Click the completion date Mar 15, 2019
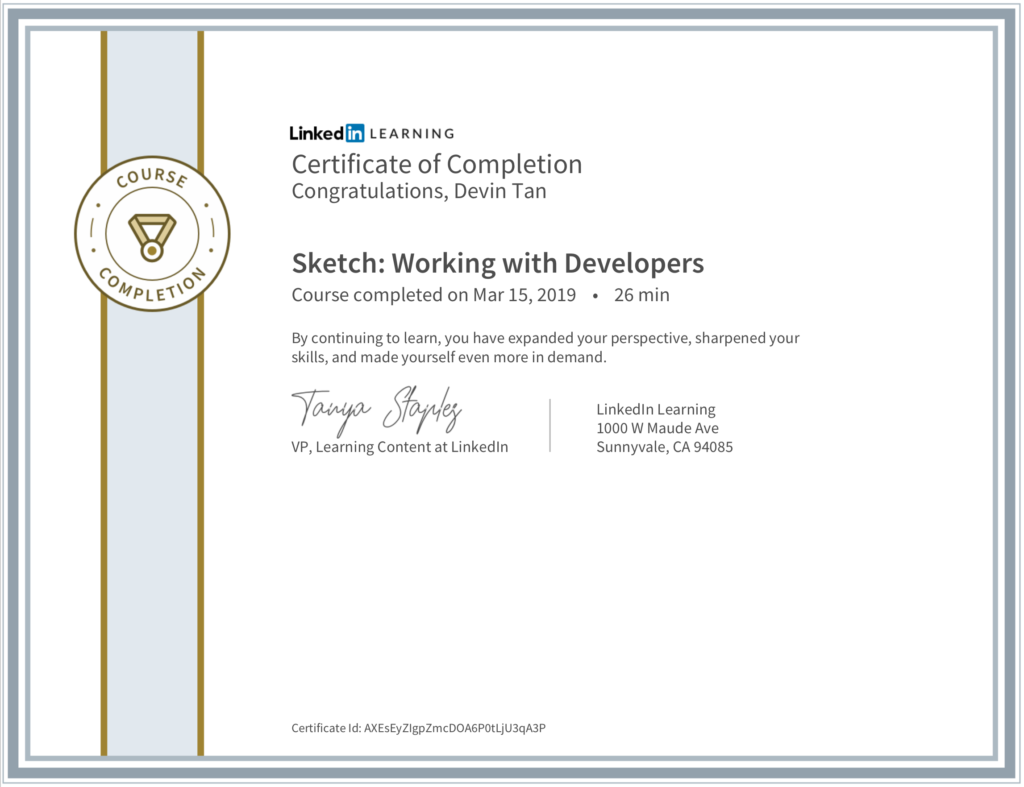Viewport: 1024px width, 787px height. point(527,295)
